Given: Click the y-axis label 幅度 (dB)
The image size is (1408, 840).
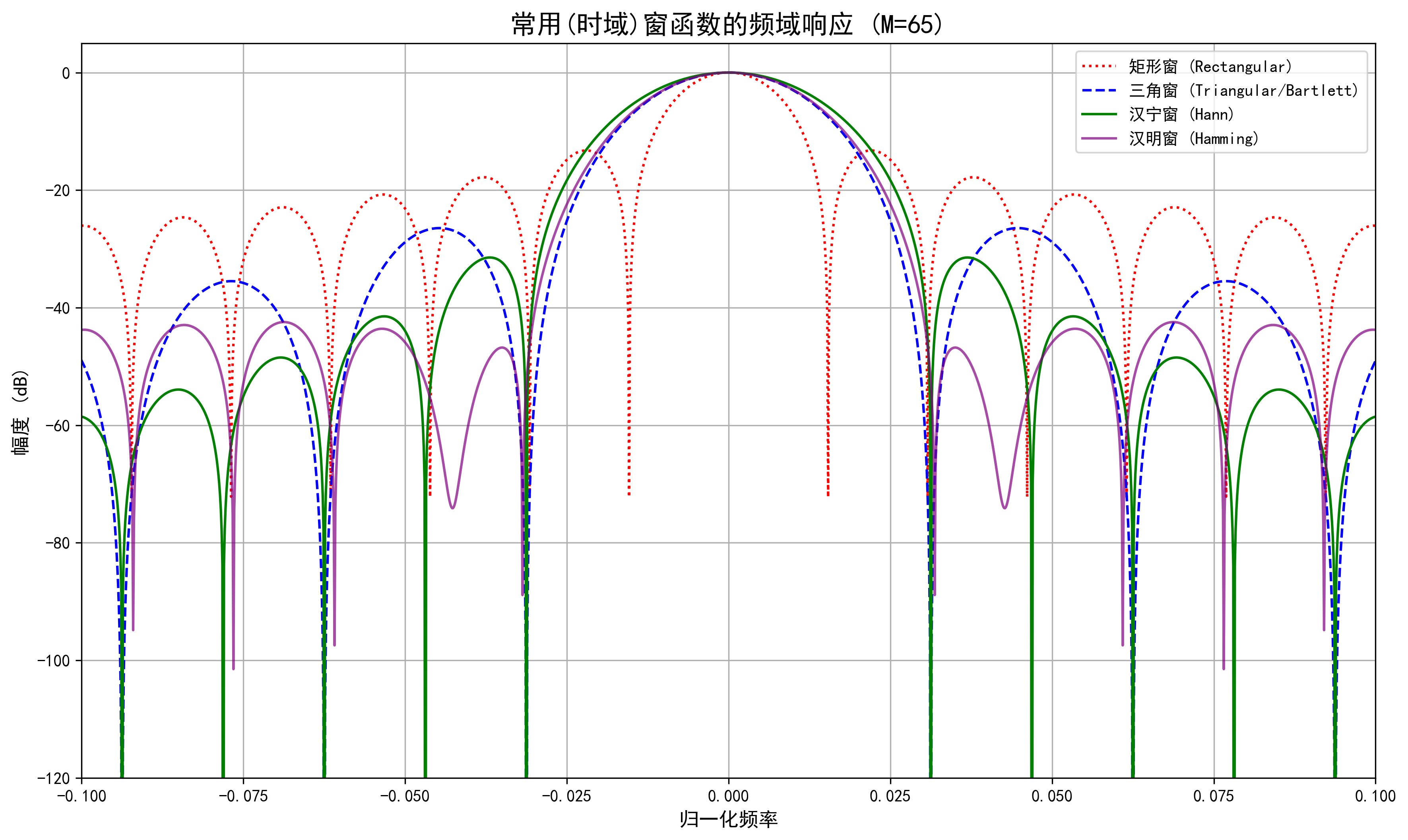Looking at the screenshot, I should [x=20, y=412].
